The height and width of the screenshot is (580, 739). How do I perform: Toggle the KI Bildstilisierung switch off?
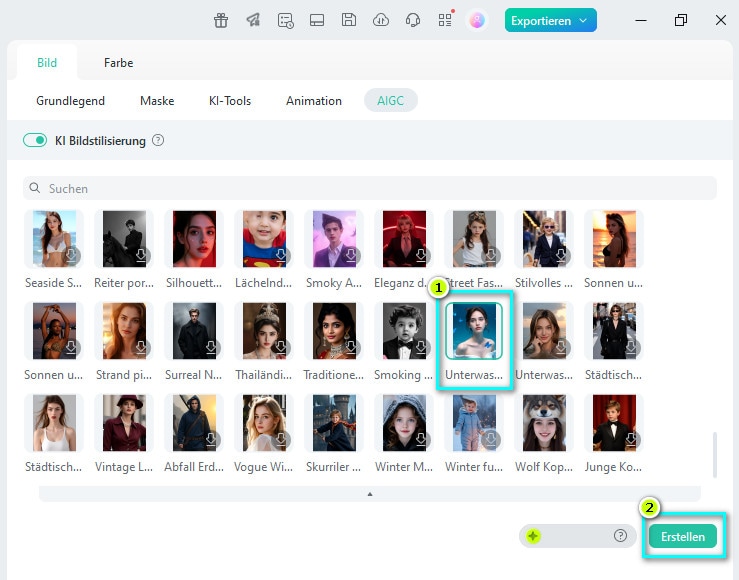click(x=35, y=140)
